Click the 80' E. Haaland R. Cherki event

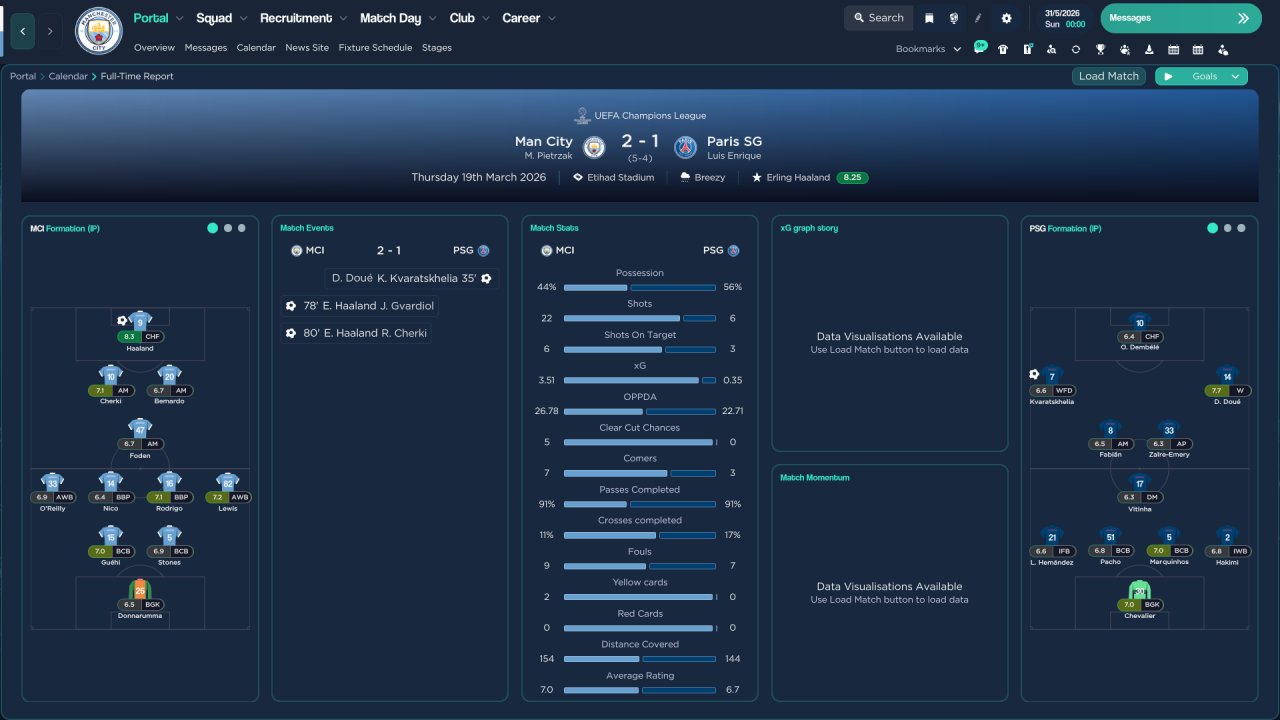coord(356,333)
